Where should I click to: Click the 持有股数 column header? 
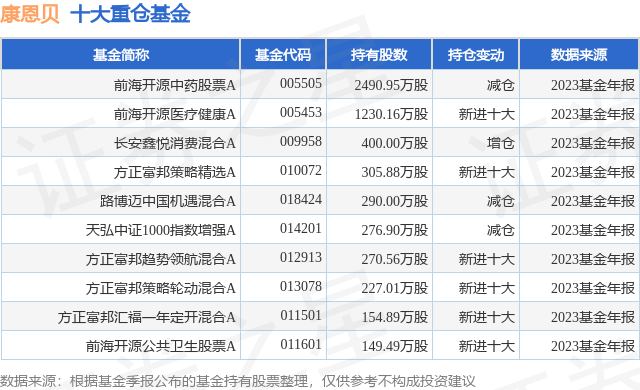379,55
